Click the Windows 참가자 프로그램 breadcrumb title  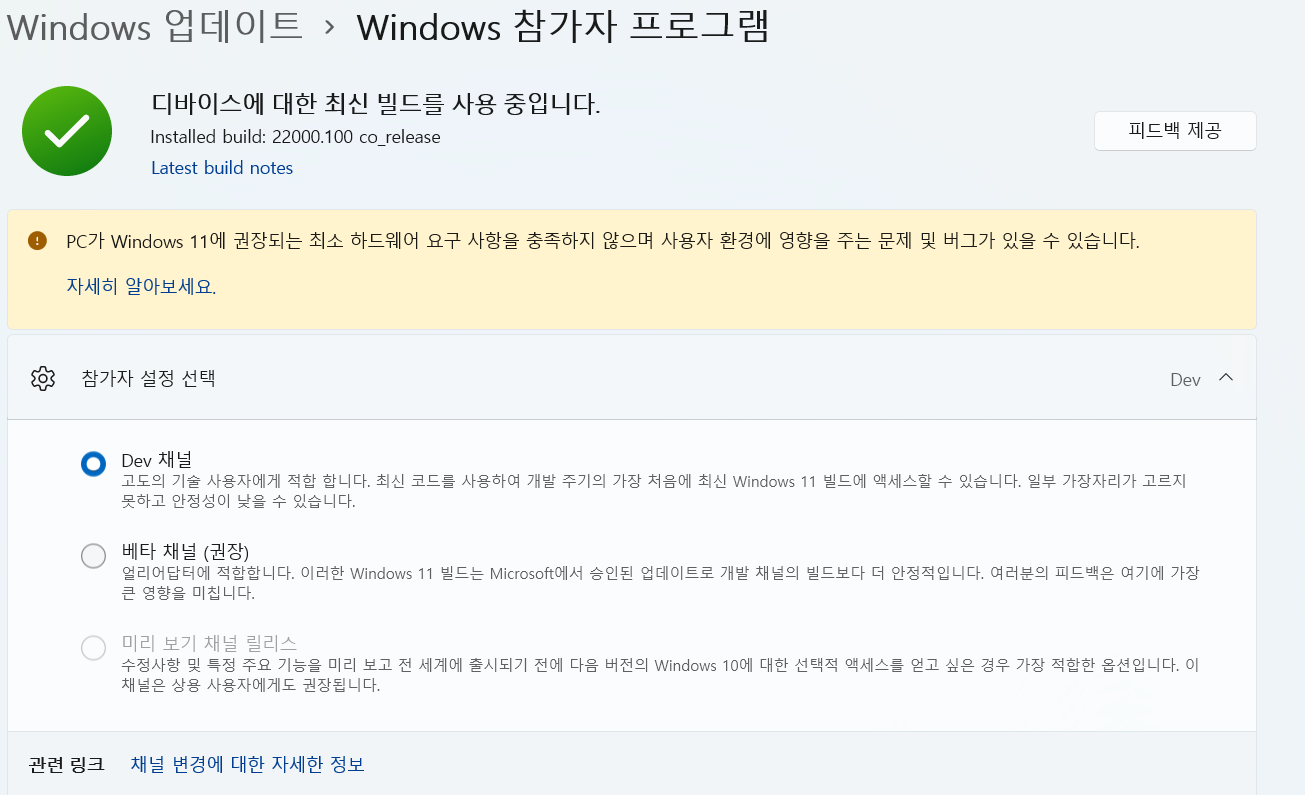click(x=563, y=27)
